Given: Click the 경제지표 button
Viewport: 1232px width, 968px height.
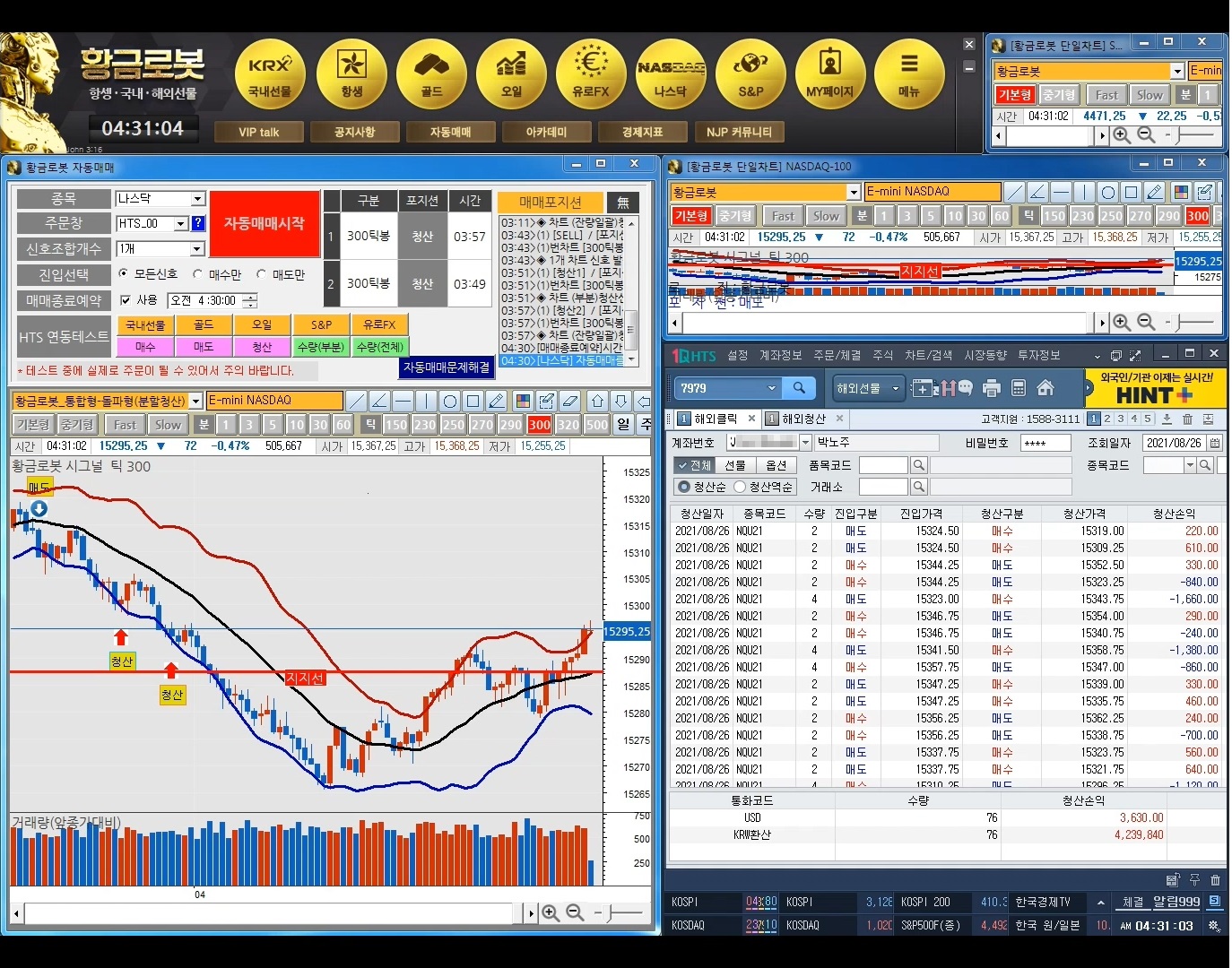Looking at the screenshot, I should click(x=642, y=132).
